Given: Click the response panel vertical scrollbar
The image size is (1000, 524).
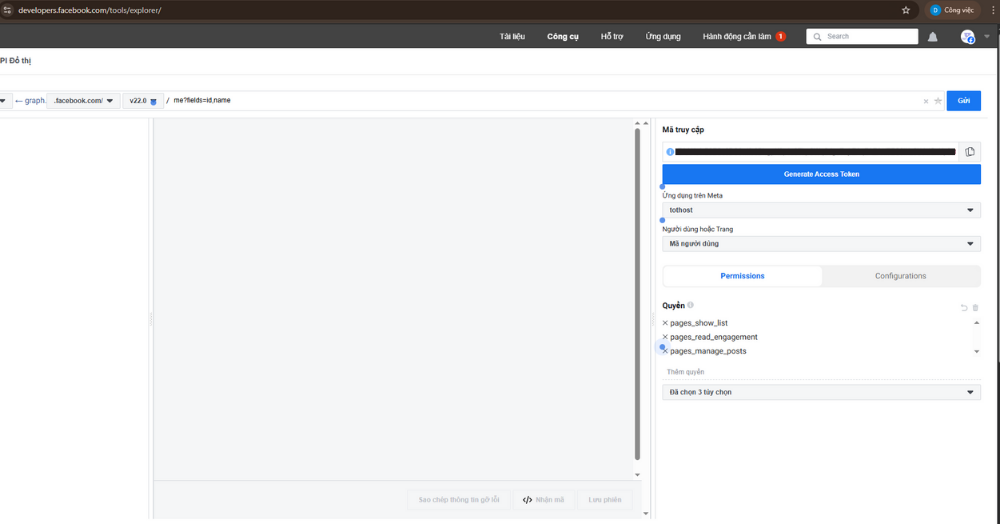Looking at the screenshot, I should [637, 290].
